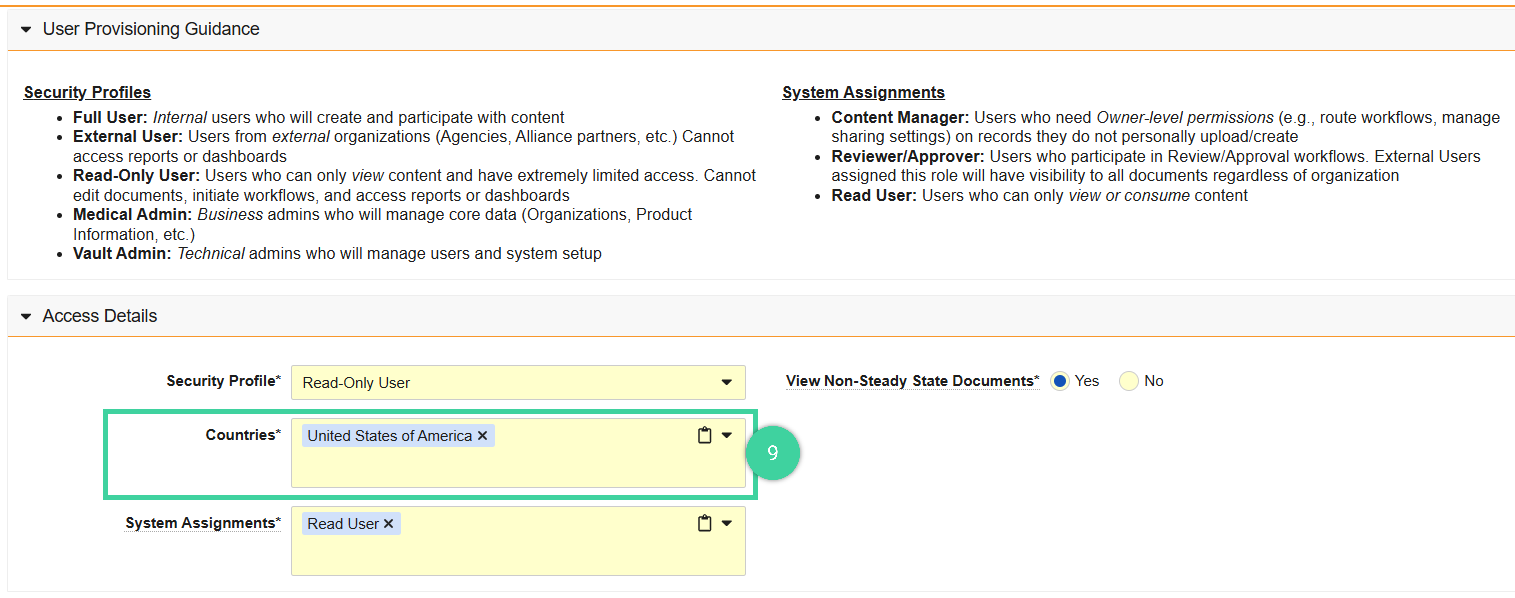Select No for View Non-Steady State Documents
Image resolution: width=1515 pixels, height=598 pixels.
tap(1129, 381)
